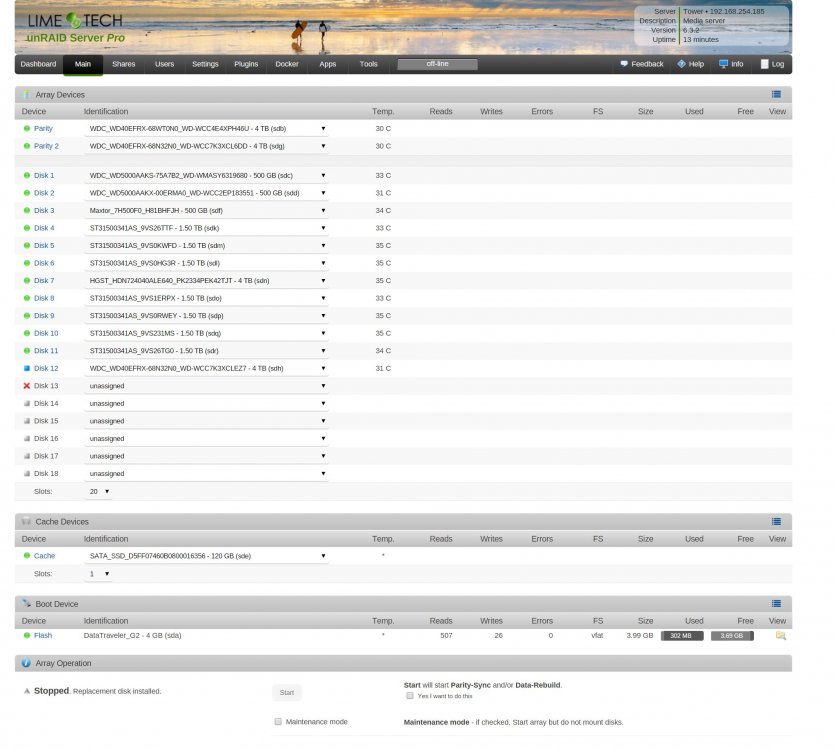Click the LimeTech logo

[75, 28]
